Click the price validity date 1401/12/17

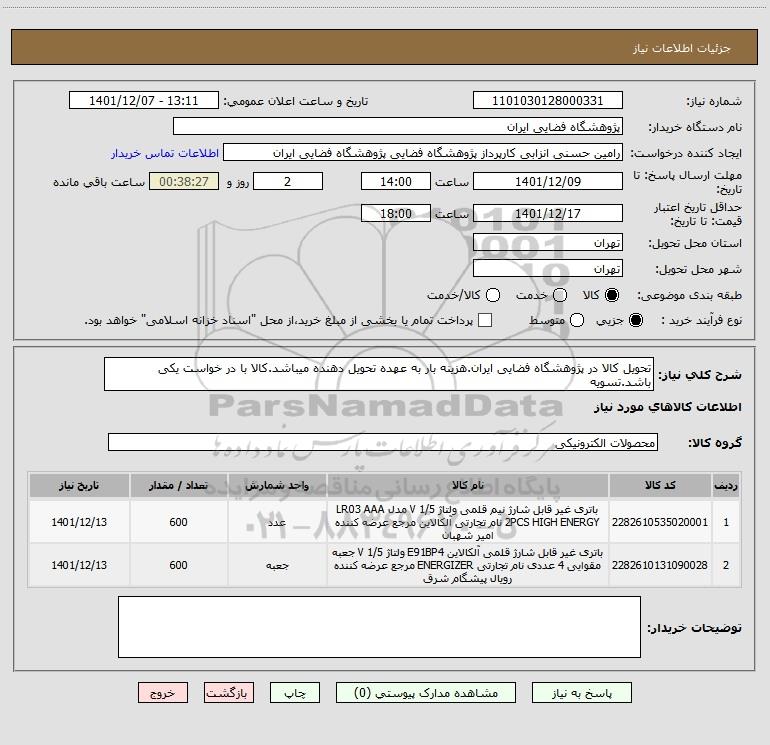pyautogui.click(x=548, y=213)
